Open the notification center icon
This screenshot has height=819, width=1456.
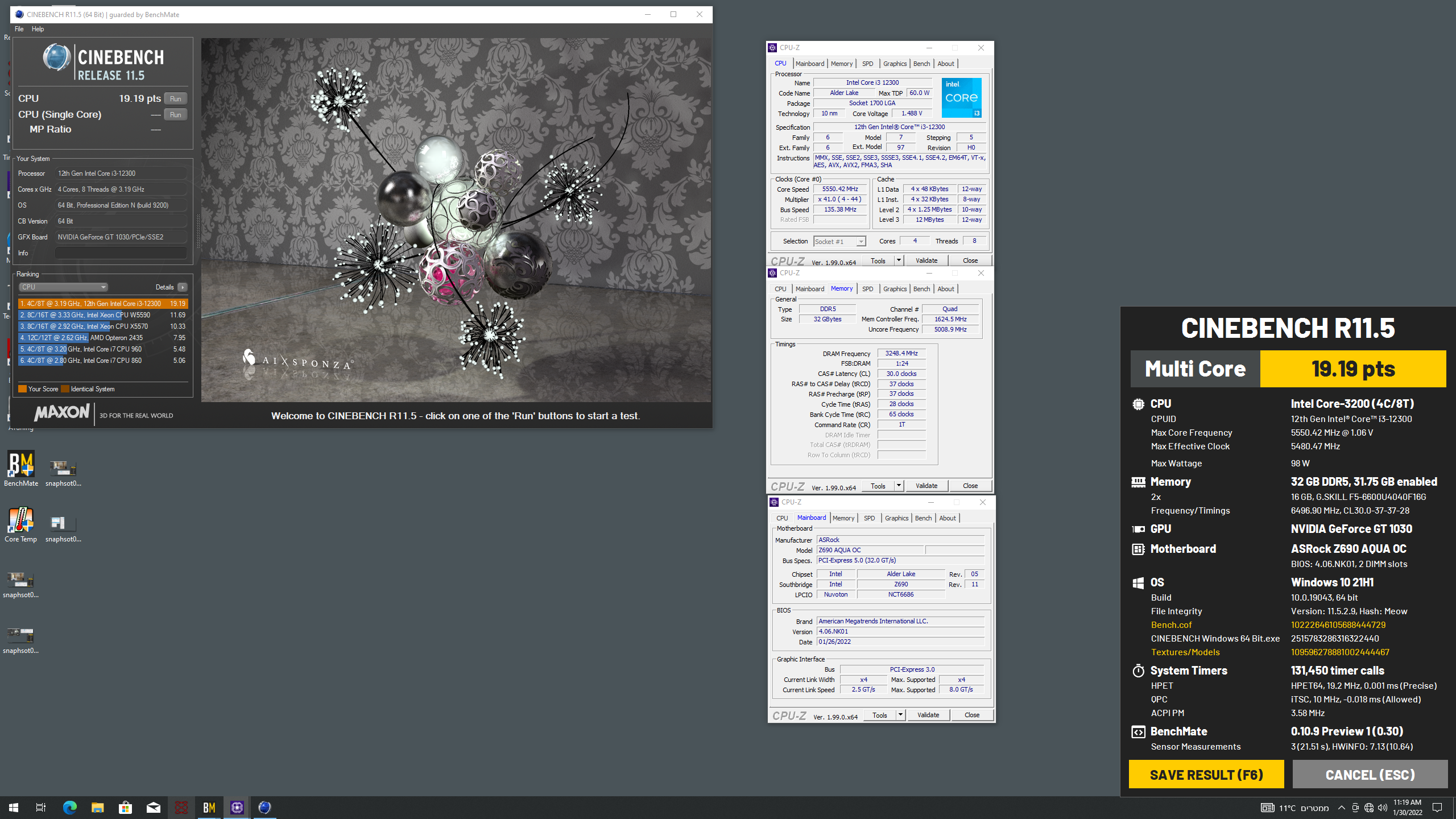(1437, 808)
